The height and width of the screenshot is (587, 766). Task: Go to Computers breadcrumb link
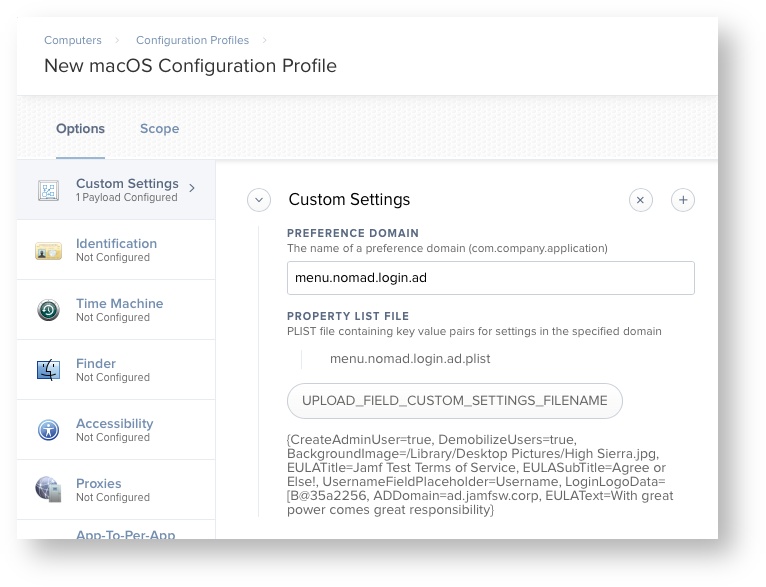[73, 40]
